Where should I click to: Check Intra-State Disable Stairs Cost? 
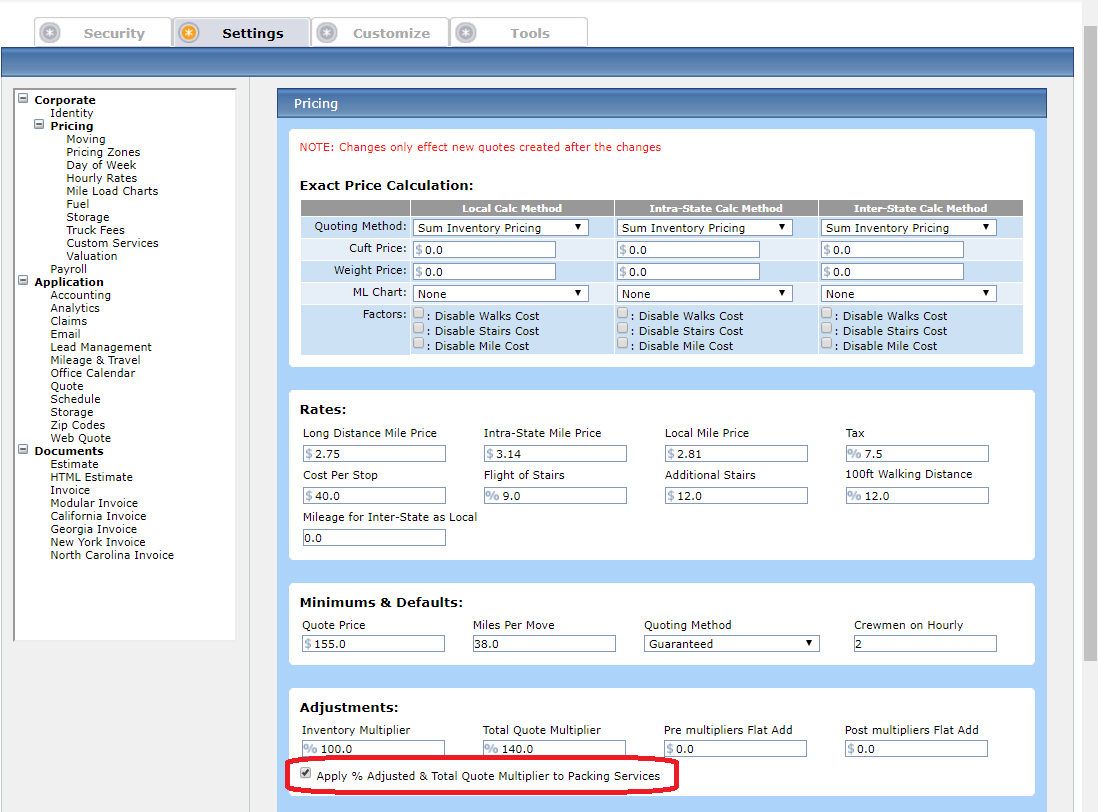click(623, 328)
